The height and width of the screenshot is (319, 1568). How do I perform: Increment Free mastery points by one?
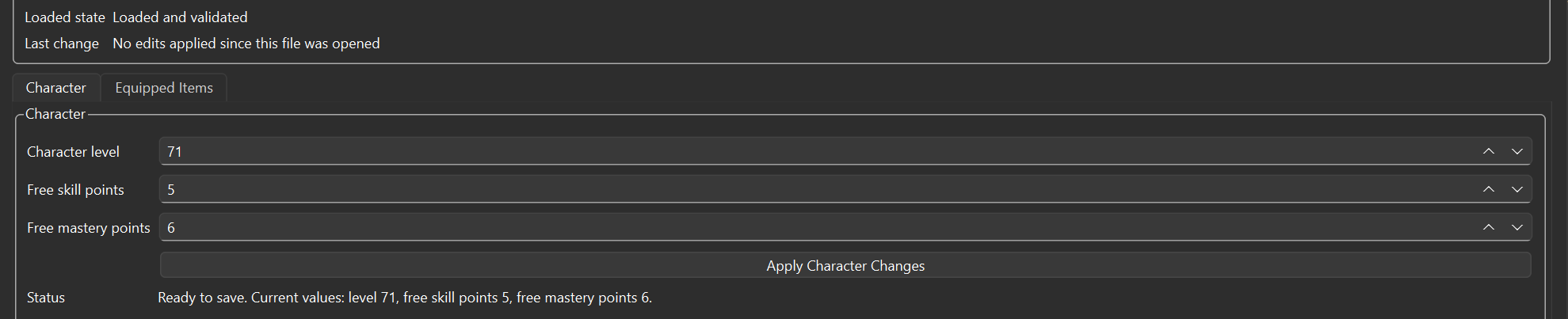1489,227
